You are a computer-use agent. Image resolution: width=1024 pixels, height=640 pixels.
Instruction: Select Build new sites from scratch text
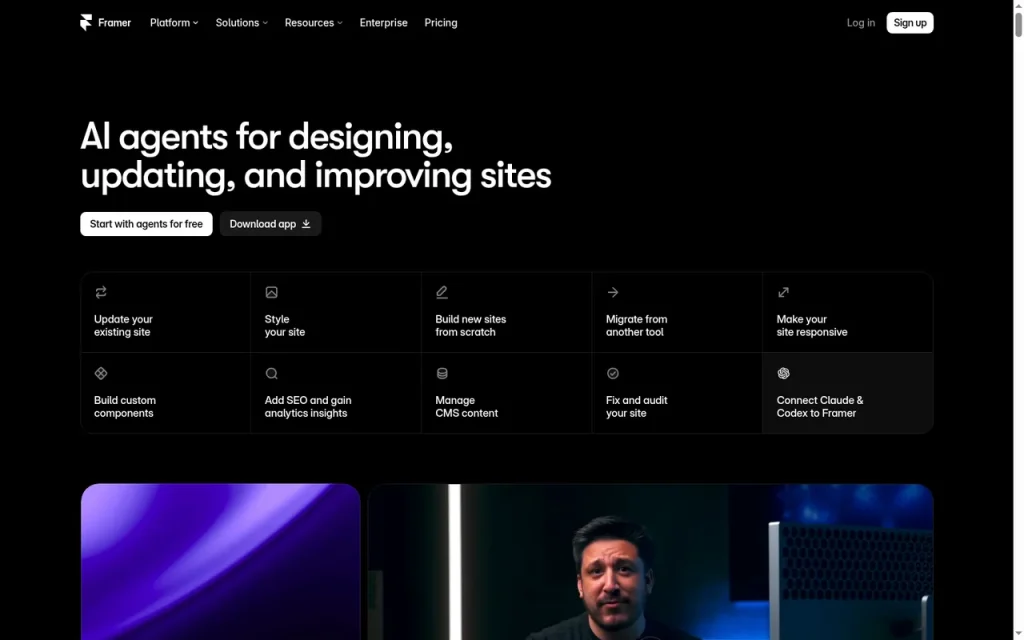click(x=470, y=325)
